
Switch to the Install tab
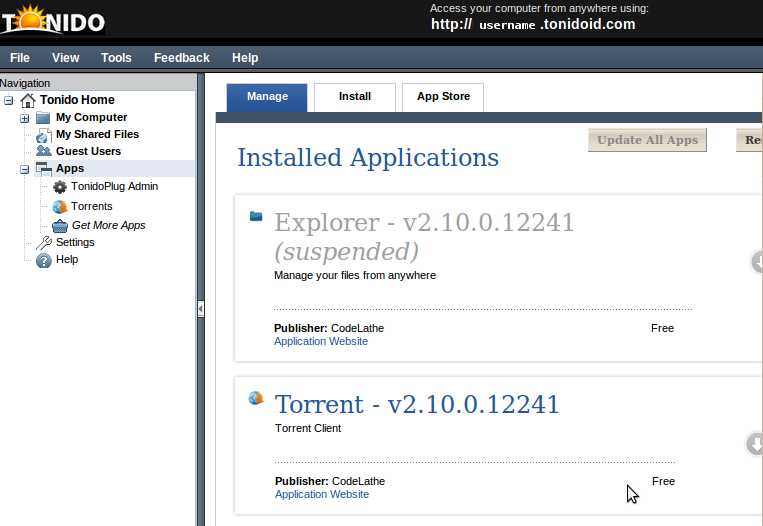[x=354, y=97]
